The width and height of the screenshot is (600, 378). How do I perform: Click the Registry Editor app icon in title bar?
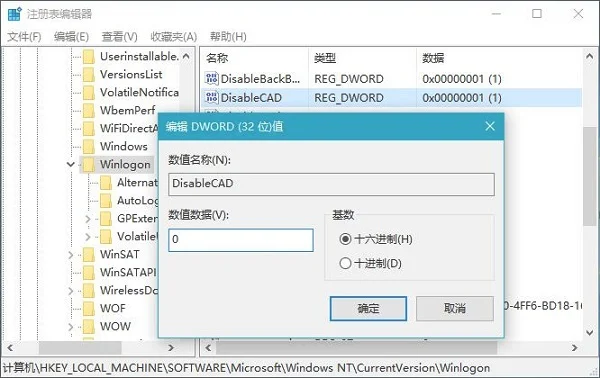[15, 14]
